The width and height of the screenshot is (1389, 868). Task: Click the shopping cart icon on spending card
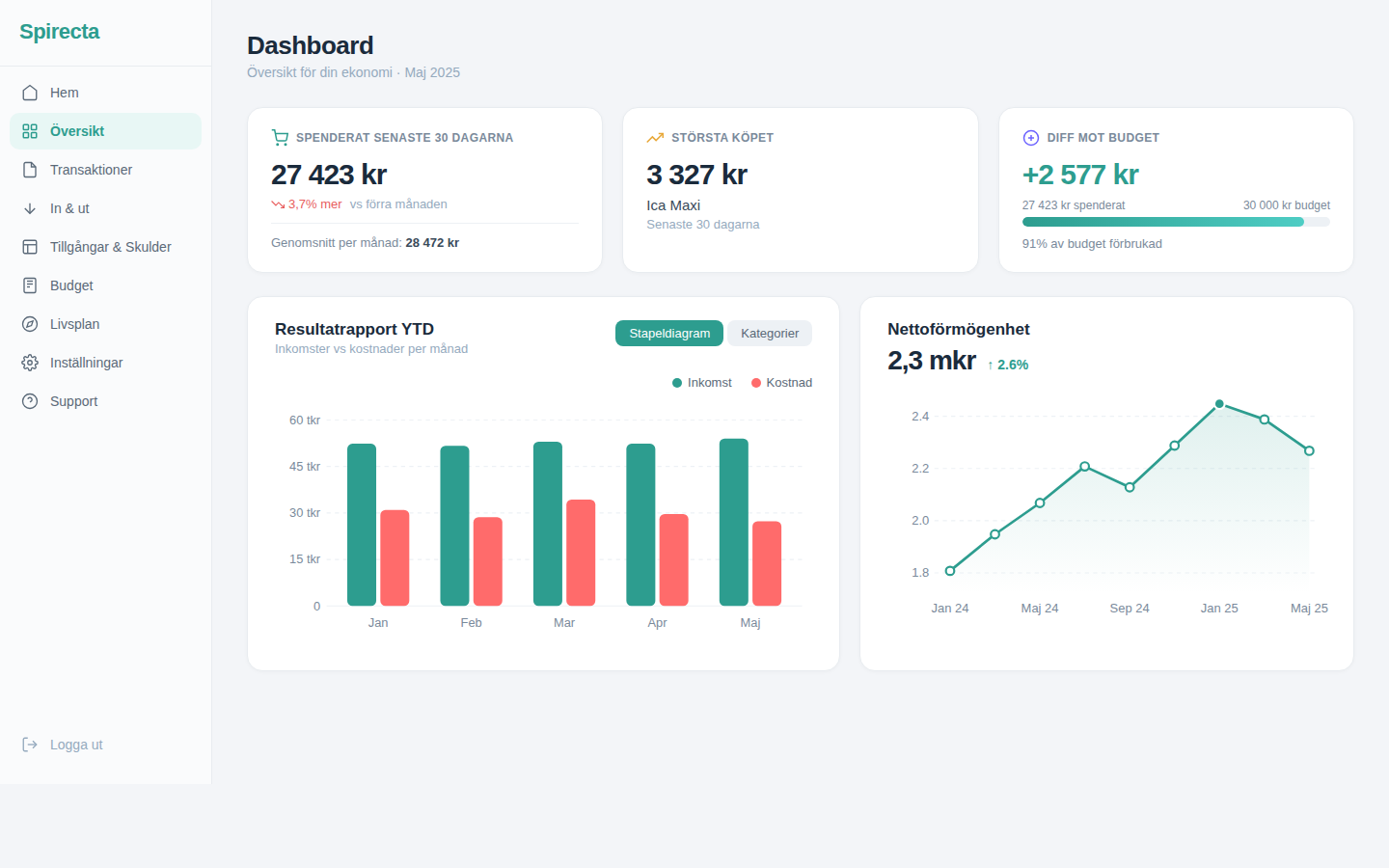(x=280, y=138)
